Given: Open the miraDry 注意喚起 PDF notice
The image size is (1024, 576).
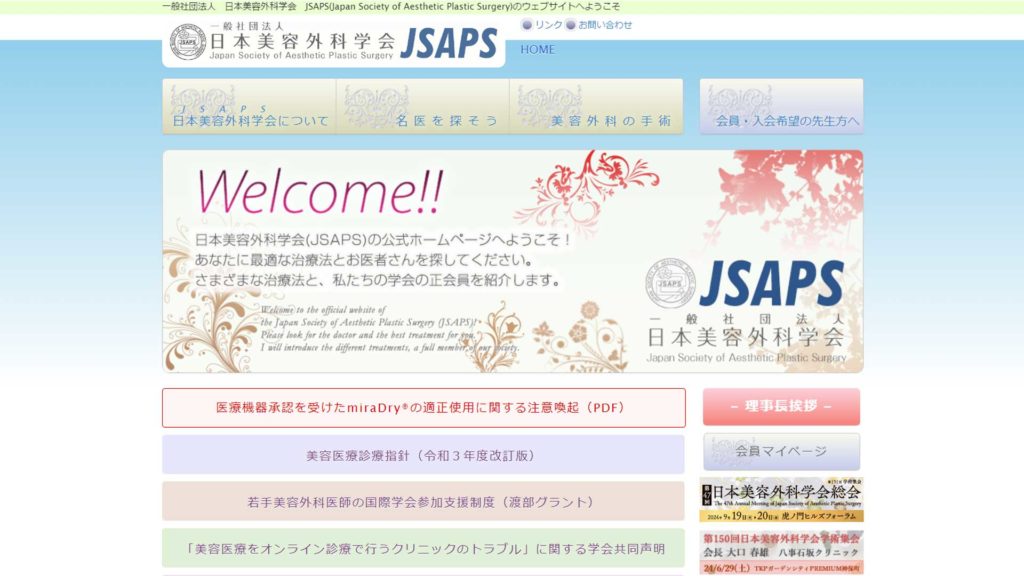Looking at the screenshot, I should pyautogui.click(x=424, y=408).
